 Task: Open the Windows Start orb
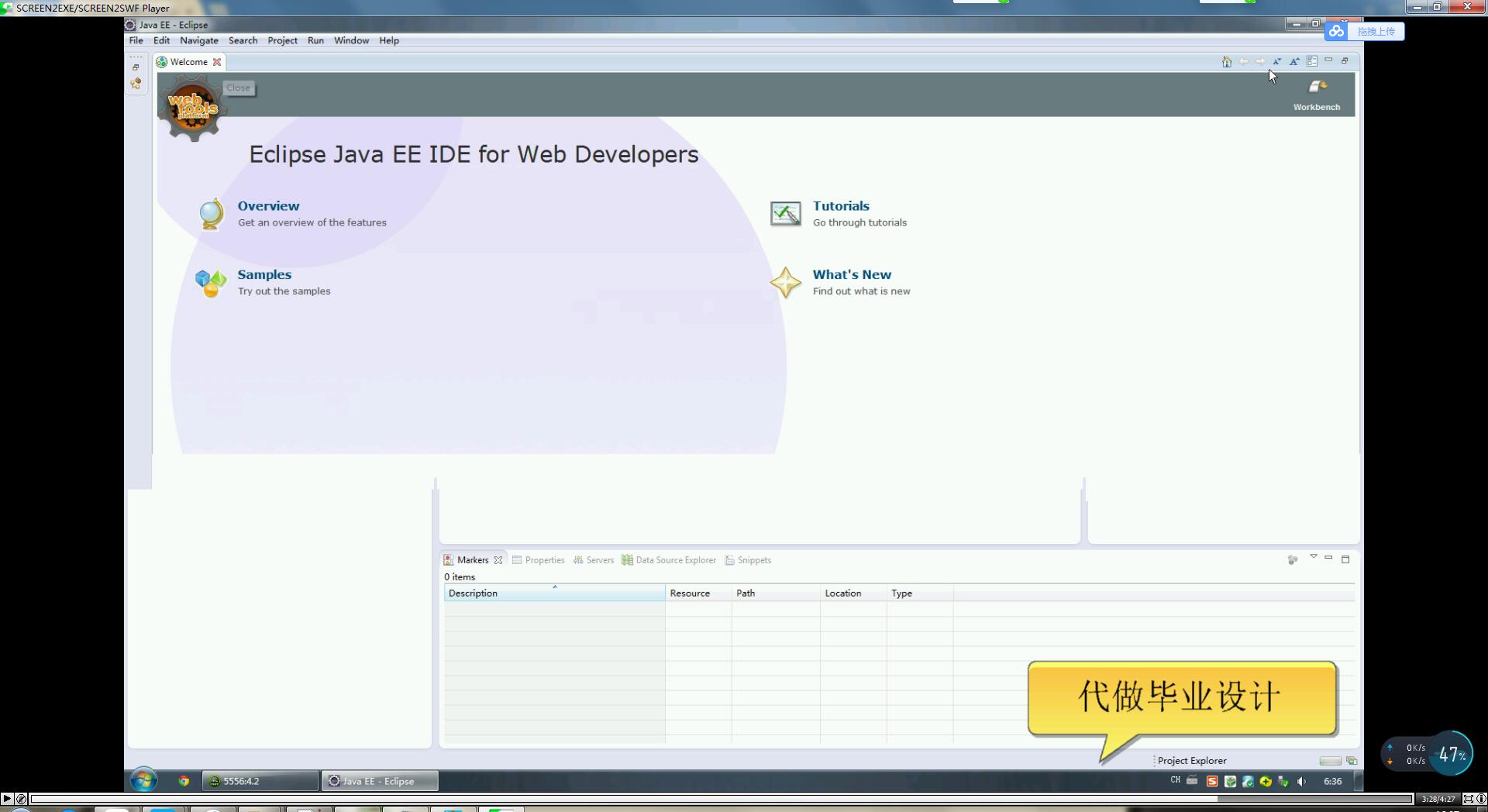143,780
